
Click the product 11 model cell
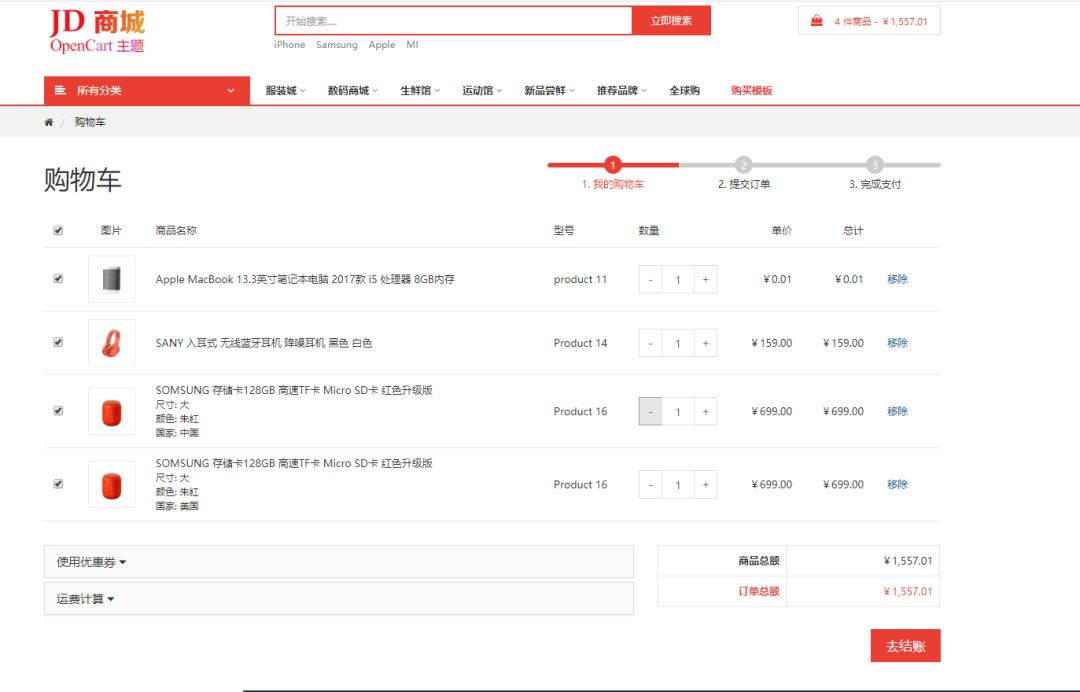[x=581, y=280]
